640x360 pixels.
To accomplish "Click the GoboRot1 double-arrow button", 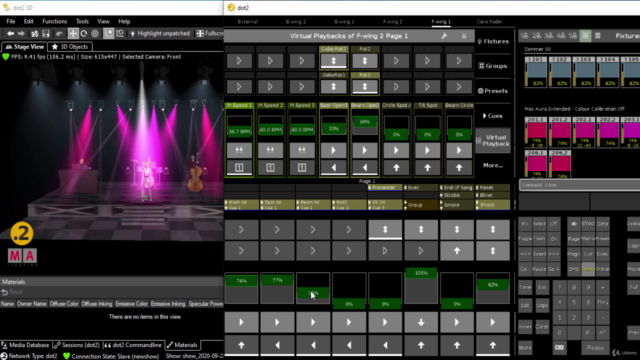I will pos(333,87).
